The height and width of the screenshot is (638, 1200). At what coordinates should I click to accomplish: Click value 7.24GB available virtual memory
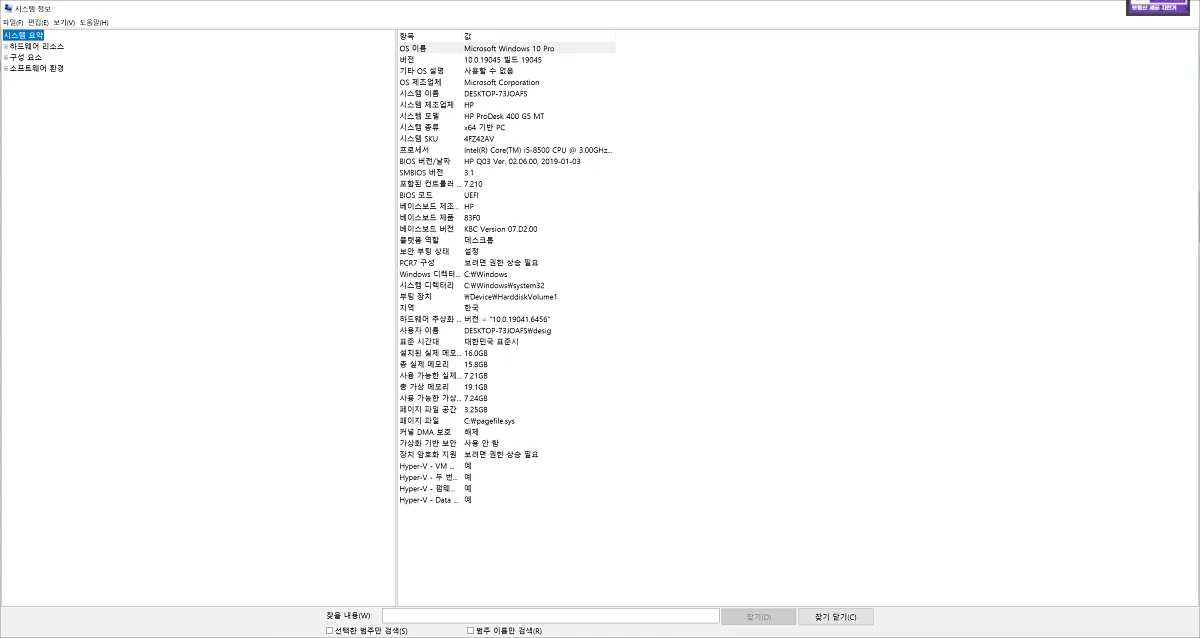click(x=476, y=398)
